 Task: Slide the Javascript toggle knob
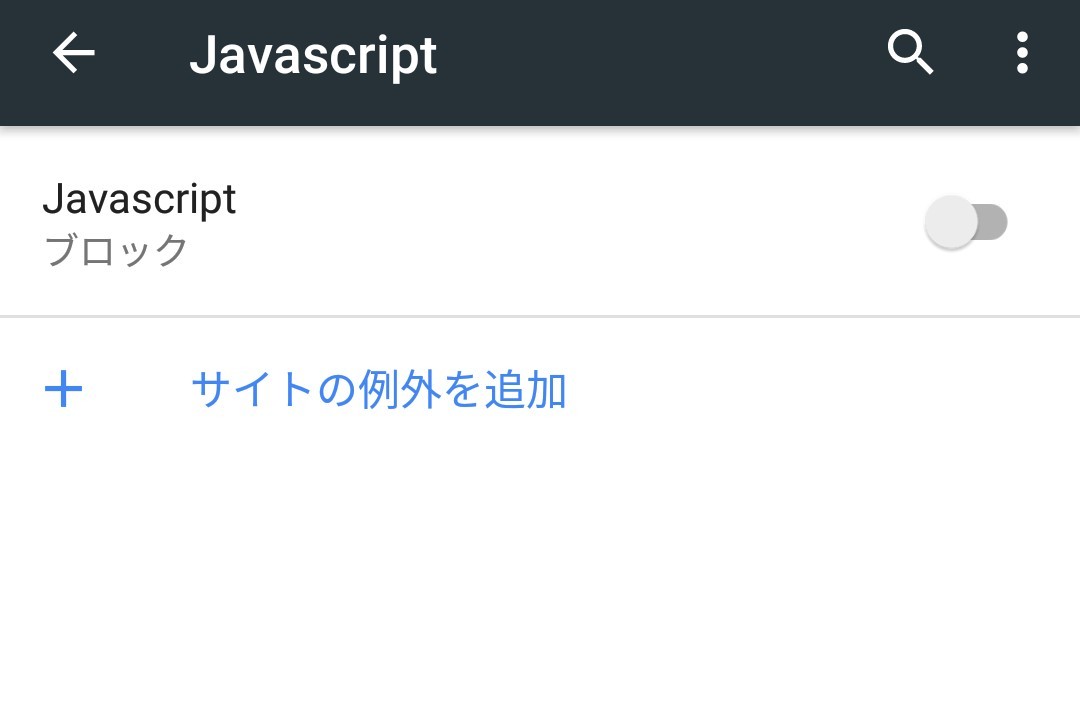(951, 222)
